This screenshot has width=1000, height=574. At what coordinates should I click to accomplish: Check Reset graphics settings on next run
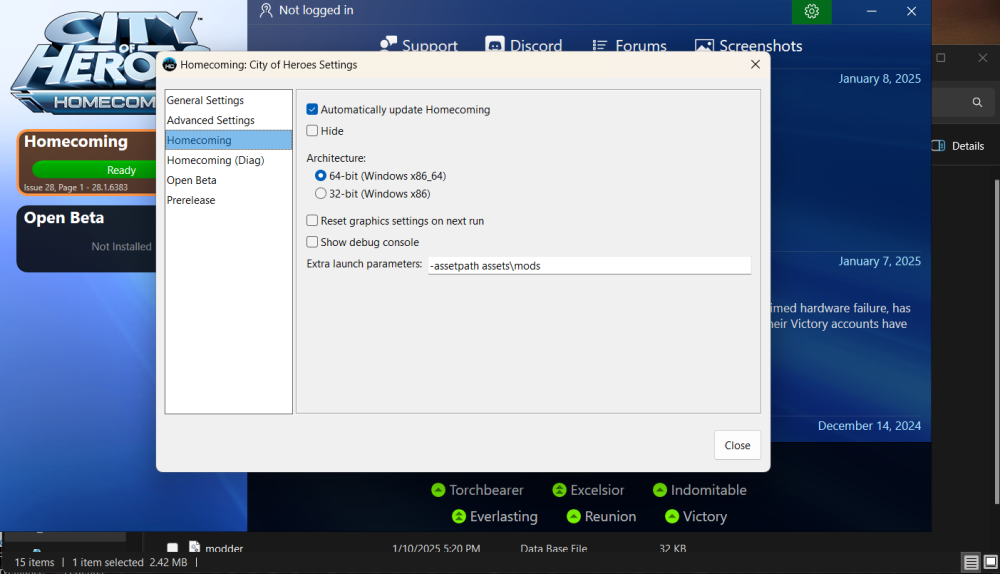(x=313, y=221)
